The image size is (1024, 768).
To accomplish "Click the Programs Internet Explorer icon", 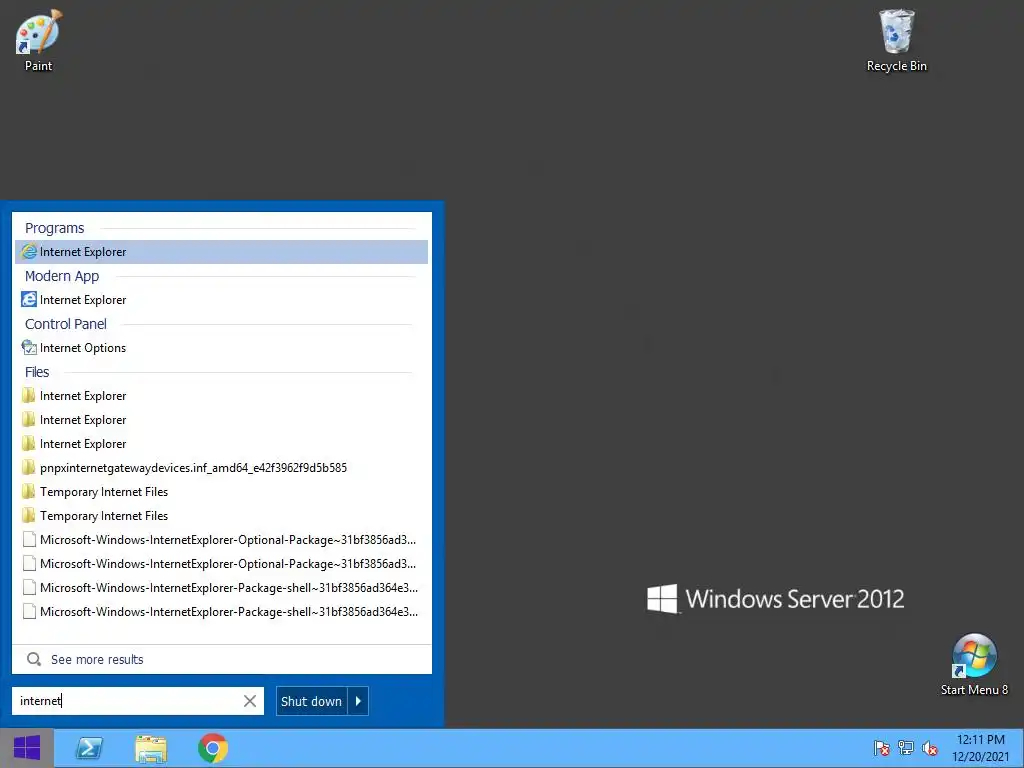I will (x=29, y=251).
